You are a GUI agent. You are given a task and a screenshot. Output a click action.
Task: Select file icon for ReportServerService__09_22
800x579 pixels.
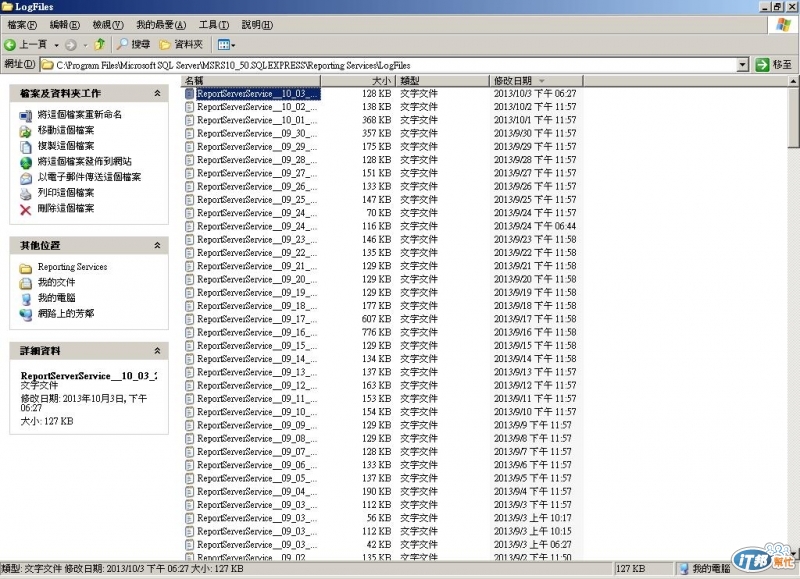coord(189,253)
